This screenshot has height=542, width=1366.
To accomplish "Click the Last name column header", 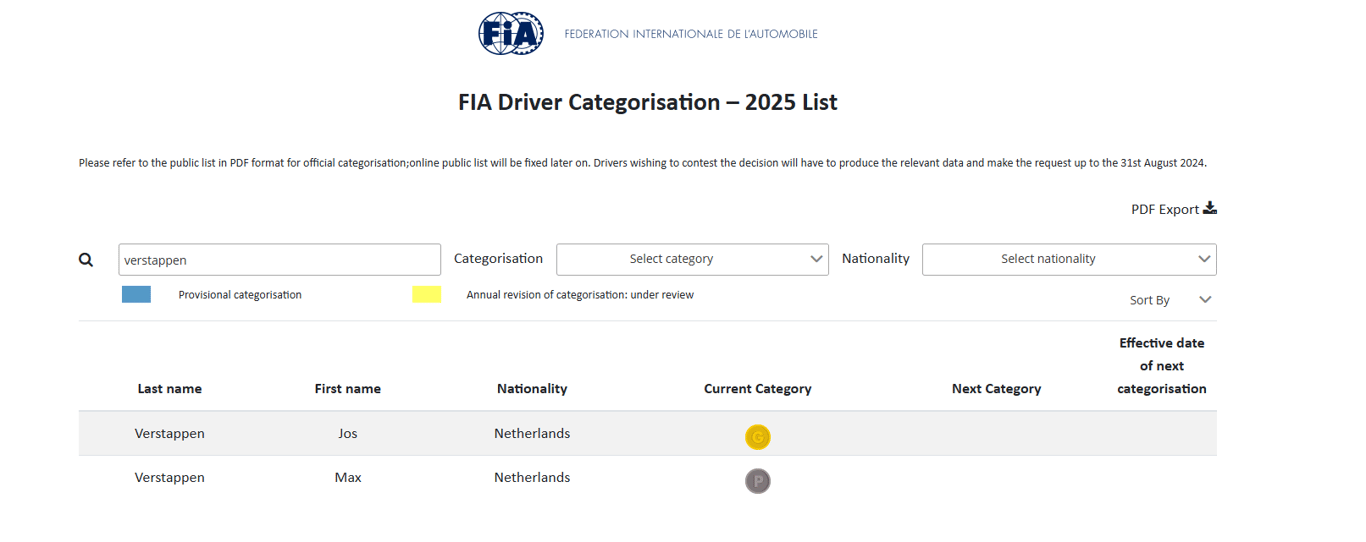I will pyautogui.click(x=170, y=389).
